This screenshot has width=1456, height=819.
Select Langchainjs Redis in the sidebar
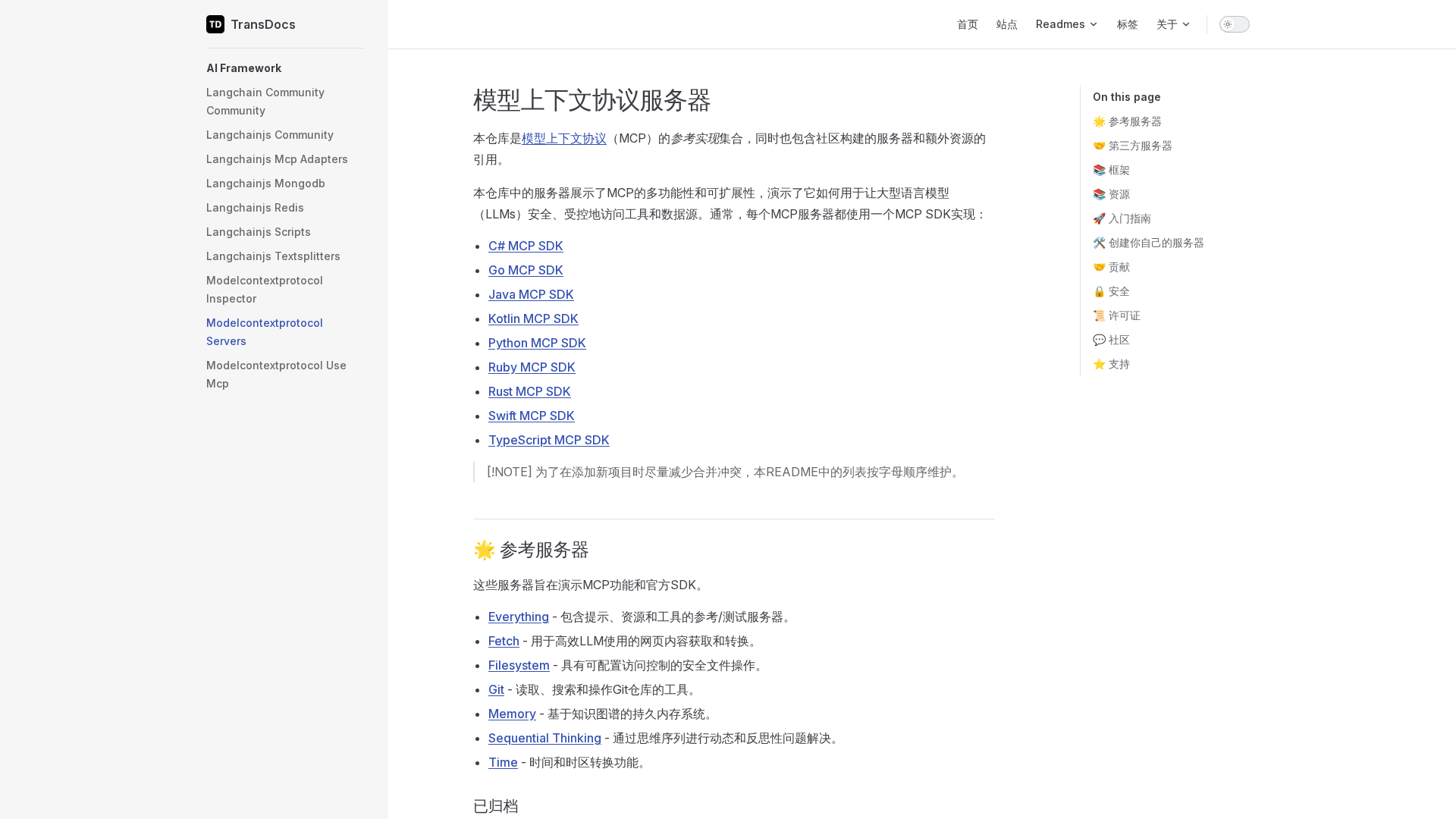coord(255,208)
